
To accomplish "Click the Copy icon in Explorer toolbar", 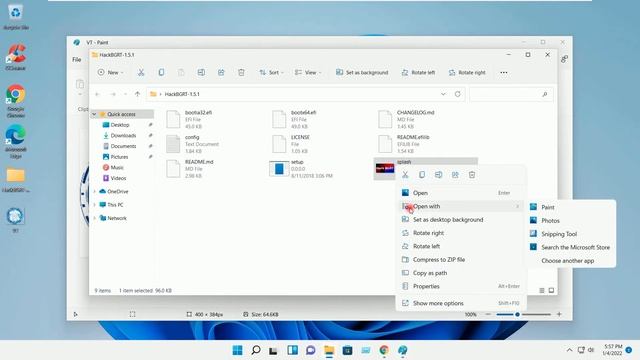I will (161, 72).
